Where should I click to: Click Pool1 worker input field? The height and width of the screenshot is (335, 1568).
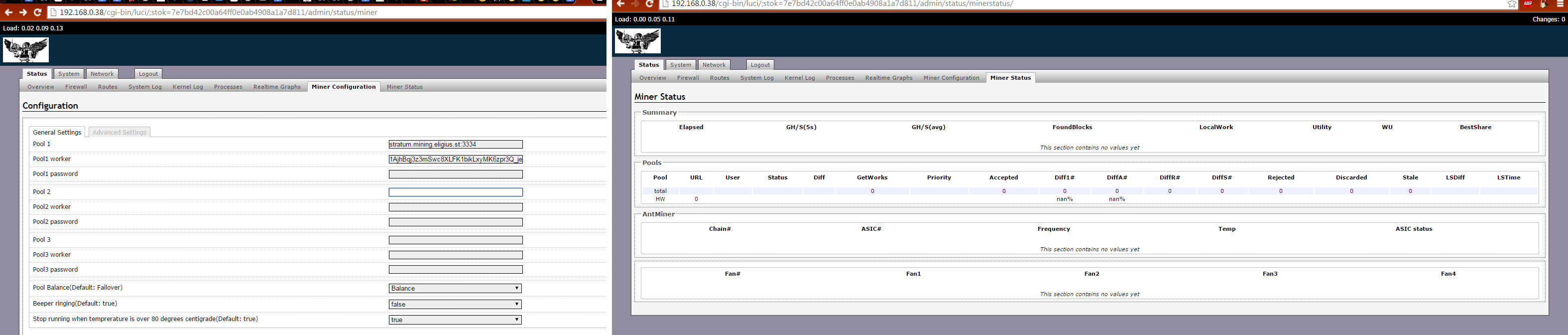point(455,160)
